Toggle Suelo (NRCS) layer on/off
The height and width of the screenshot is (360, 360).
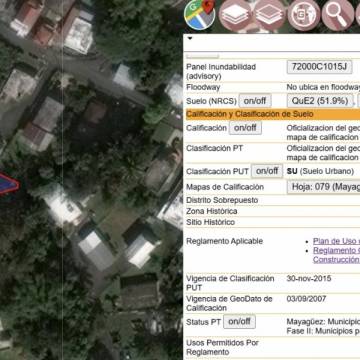click(255, 101)
